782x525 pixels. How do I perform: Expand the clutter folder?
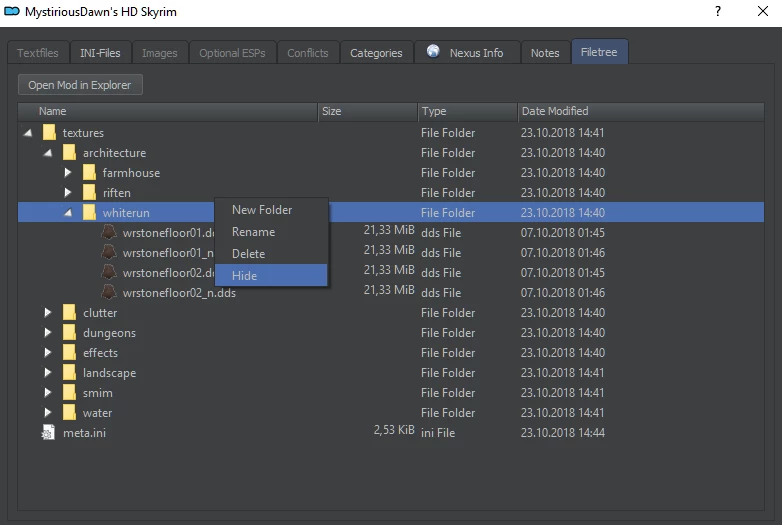tap(47, 313)
